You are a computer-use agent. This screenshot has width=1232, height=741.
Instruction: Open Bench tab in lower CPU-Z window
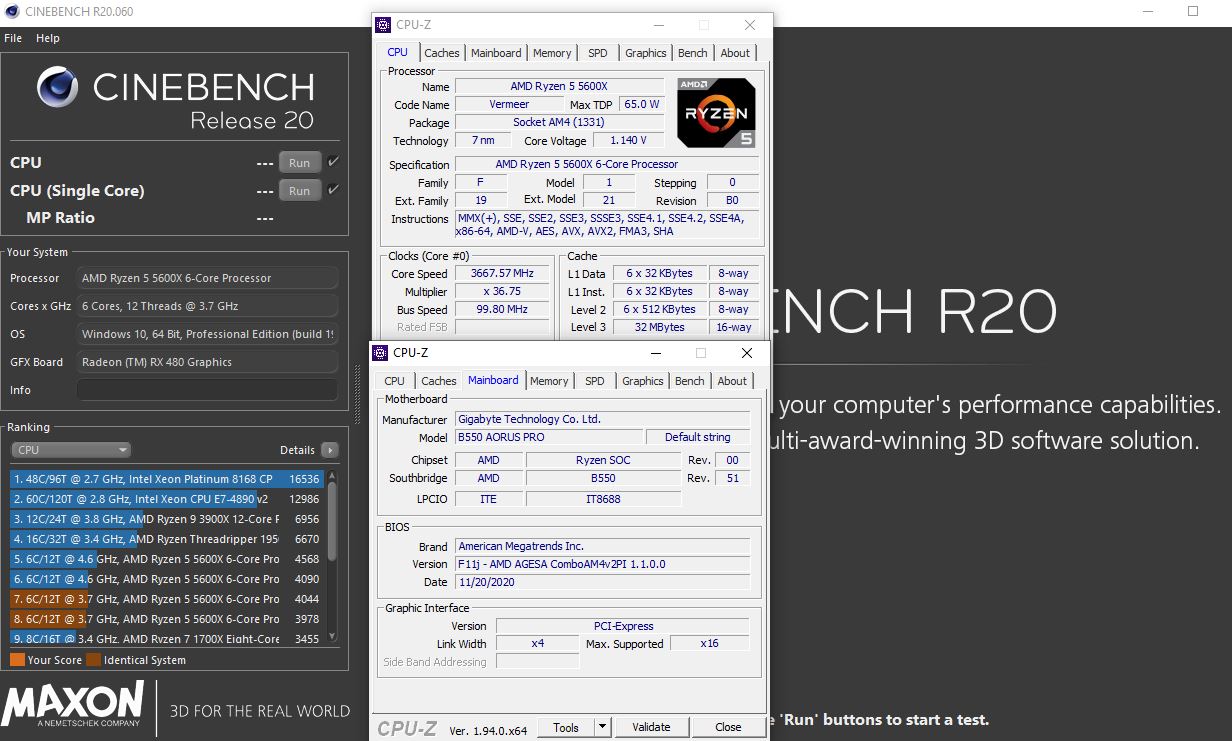point(689,381)
